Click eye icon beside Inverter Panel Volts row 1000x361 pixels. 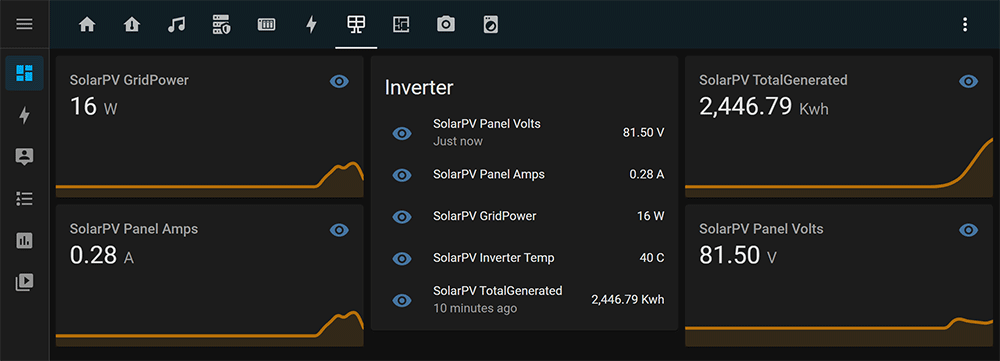pyautogui.click(x=401, y=133)
